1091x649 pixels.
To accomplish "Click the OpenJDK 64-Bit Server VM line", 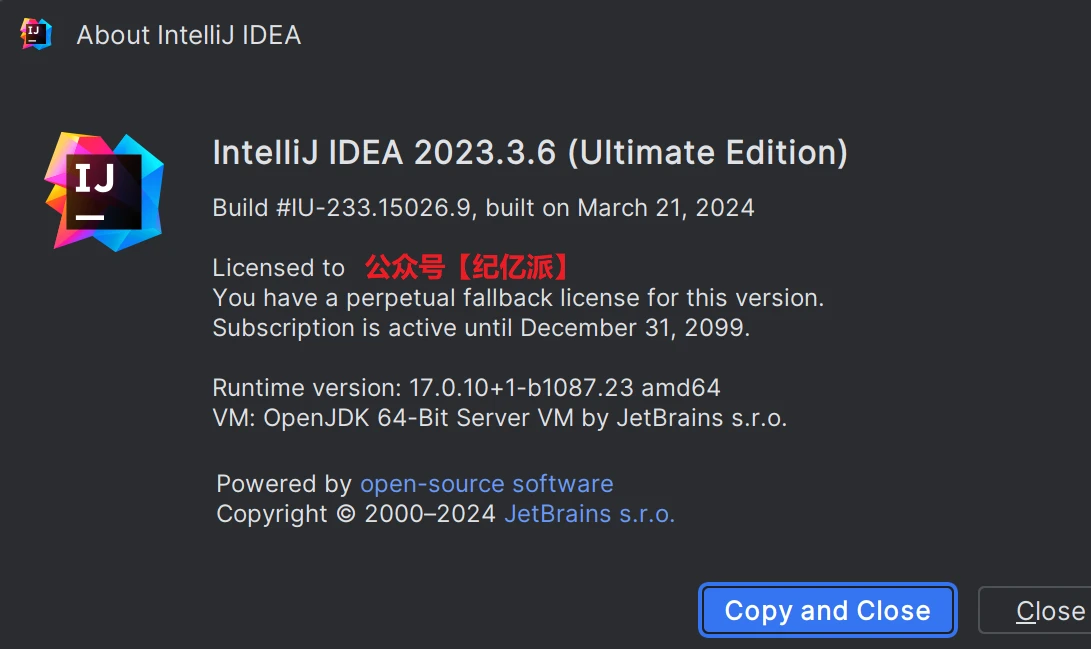I will (x=500, y=418).
